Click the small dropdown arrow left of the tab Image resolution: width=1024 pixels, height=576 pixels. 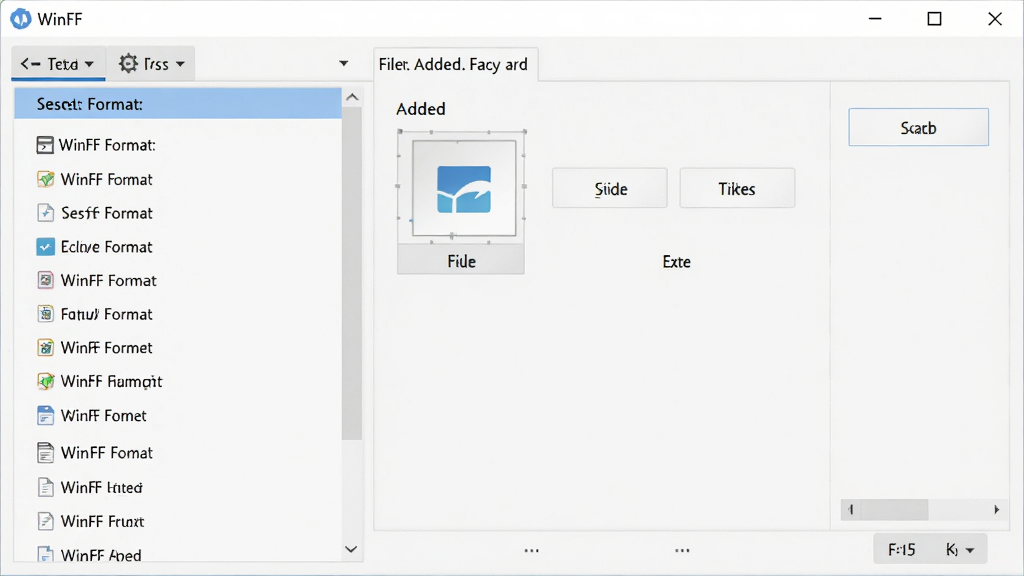pos(344,63)
